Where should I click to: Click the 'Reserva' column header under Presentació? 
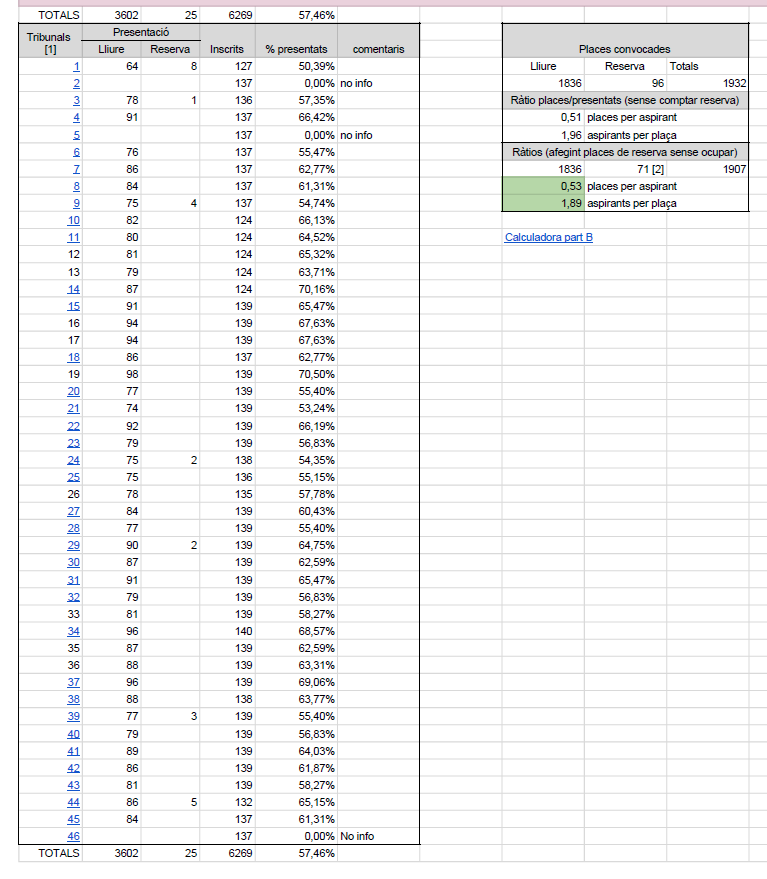[170, 49]
